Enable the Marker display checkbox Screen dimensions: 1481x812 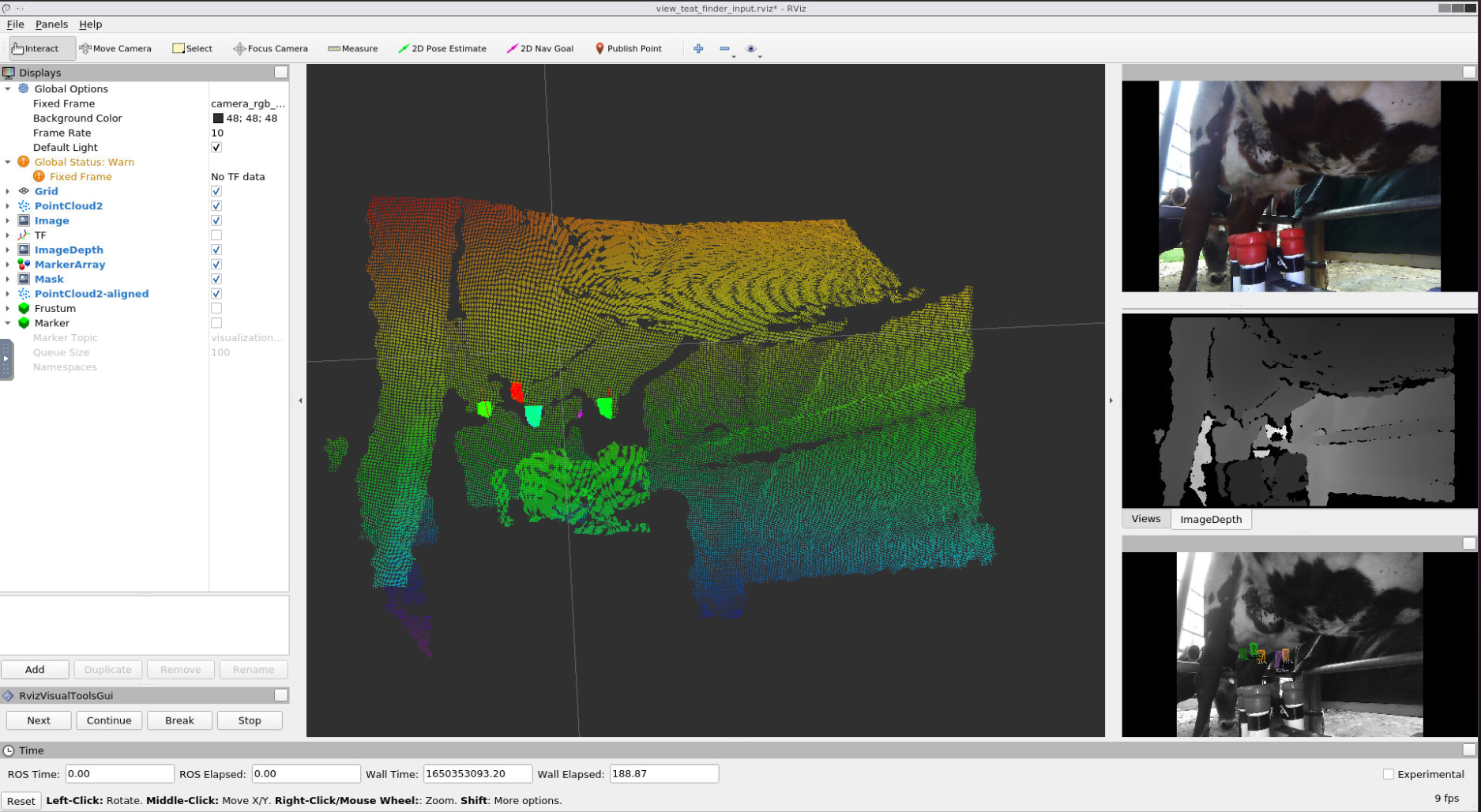point(216,322)
